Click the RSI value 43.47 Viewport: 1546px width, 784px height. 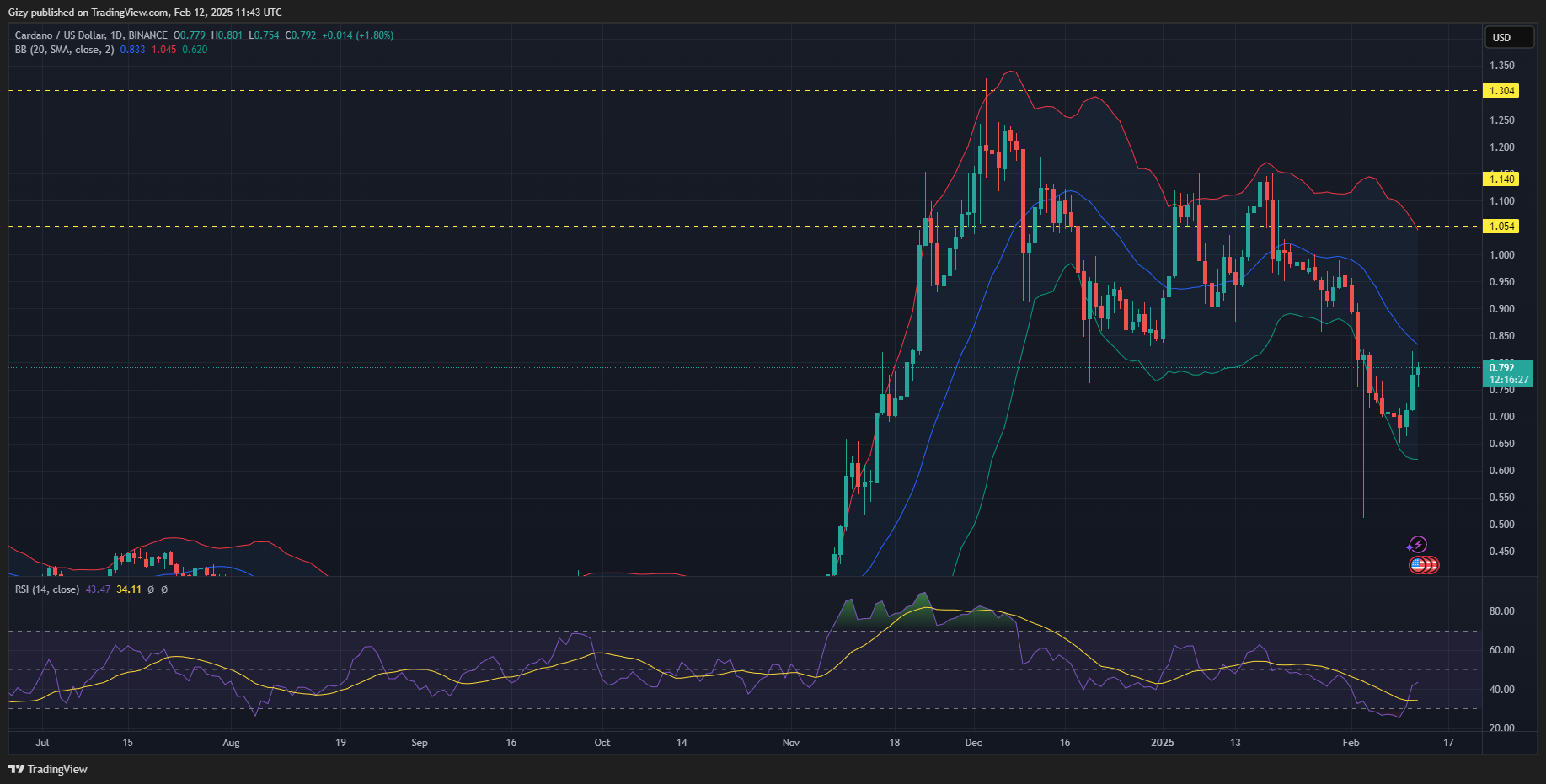[98, 589]
